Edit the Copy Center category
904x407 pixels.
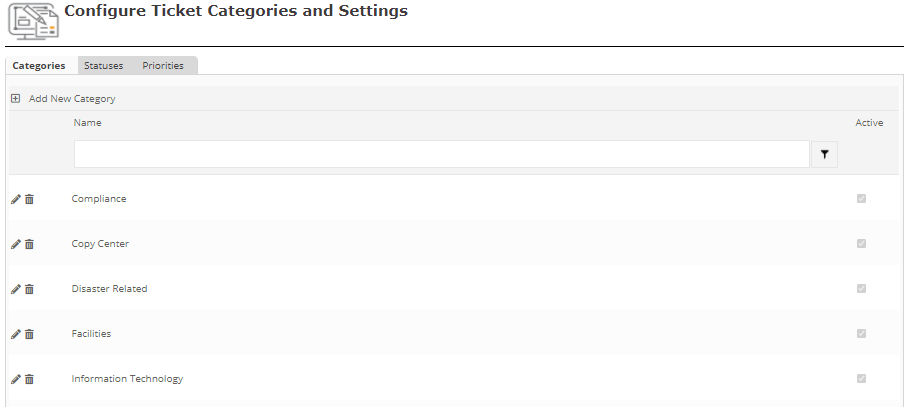(15, 244)
